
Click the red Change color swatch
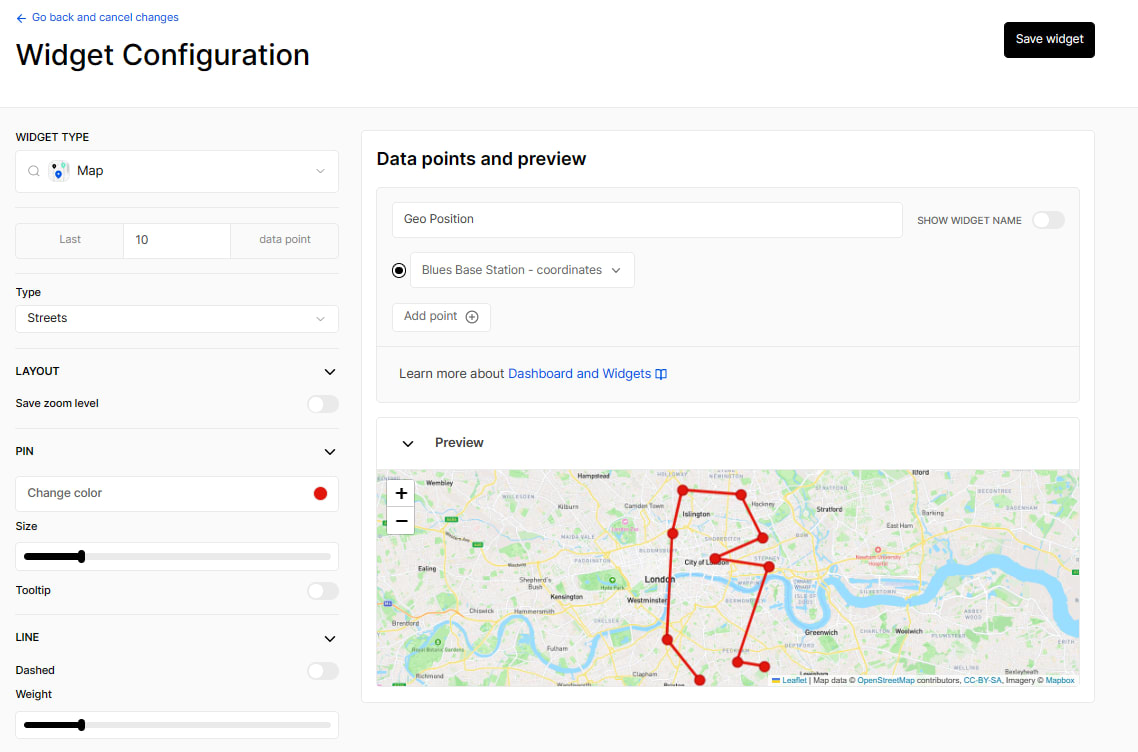(x=320, y=494)
